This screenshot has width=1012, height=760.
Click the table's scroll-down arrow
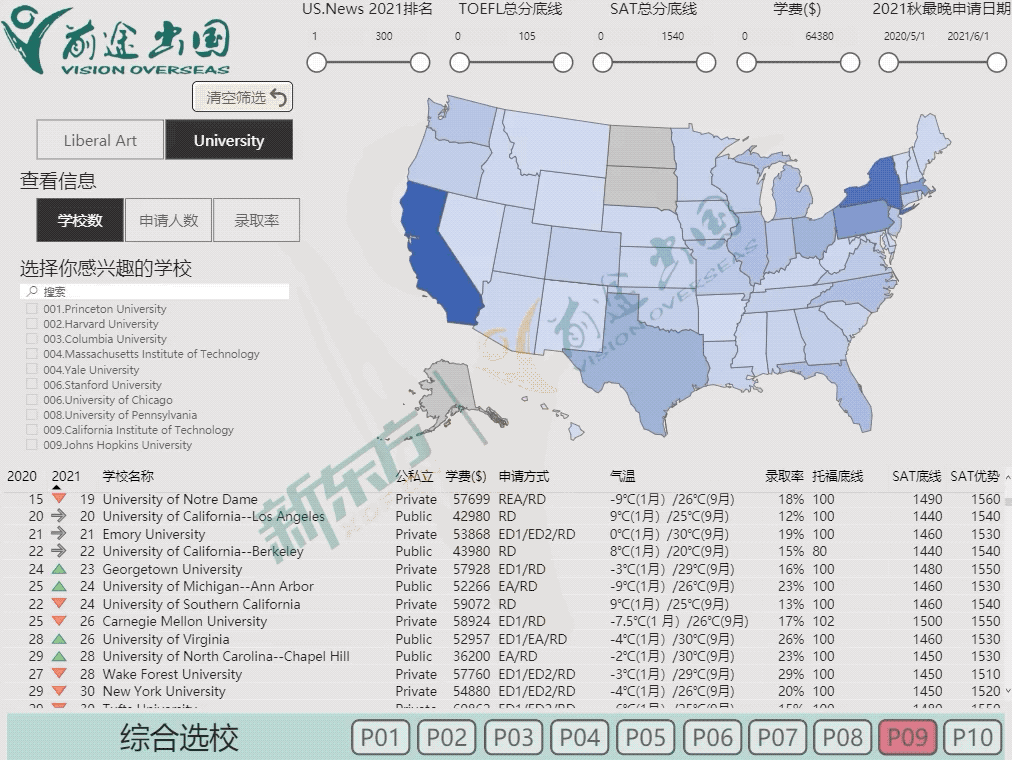click(1006, 691)
